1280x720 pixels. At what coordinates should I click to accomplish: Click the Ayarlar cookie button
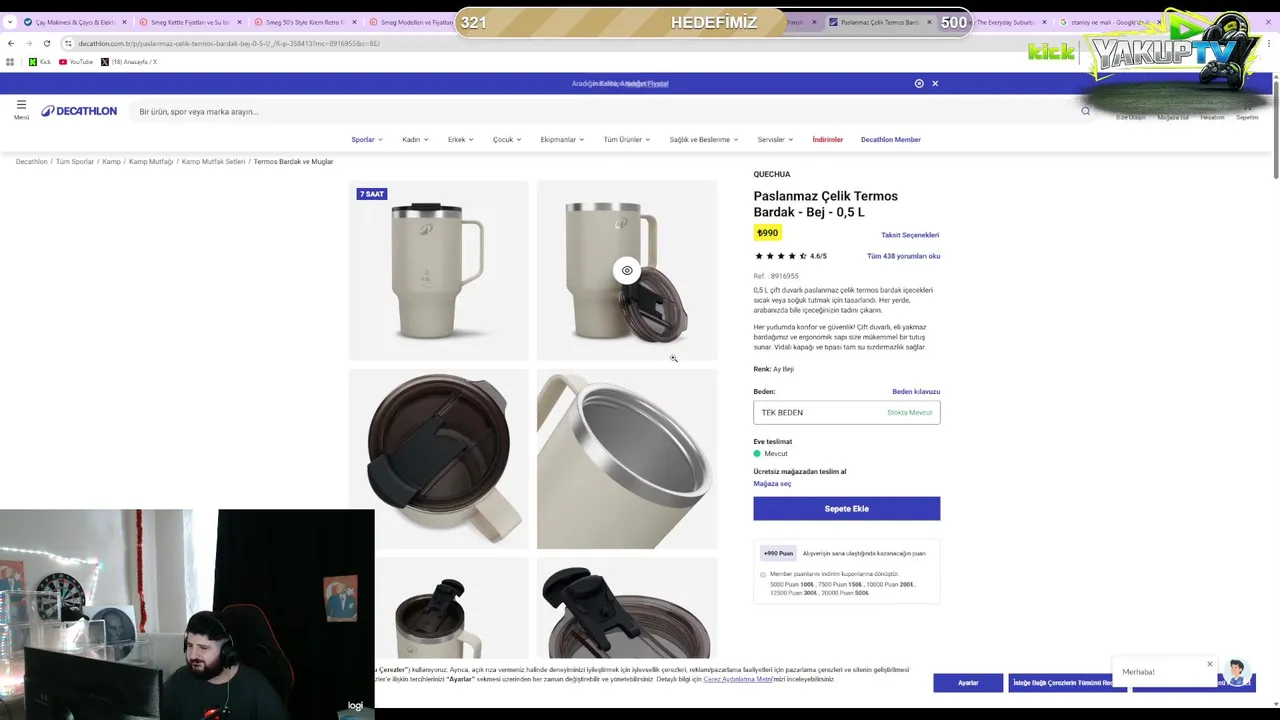(968, 683)
